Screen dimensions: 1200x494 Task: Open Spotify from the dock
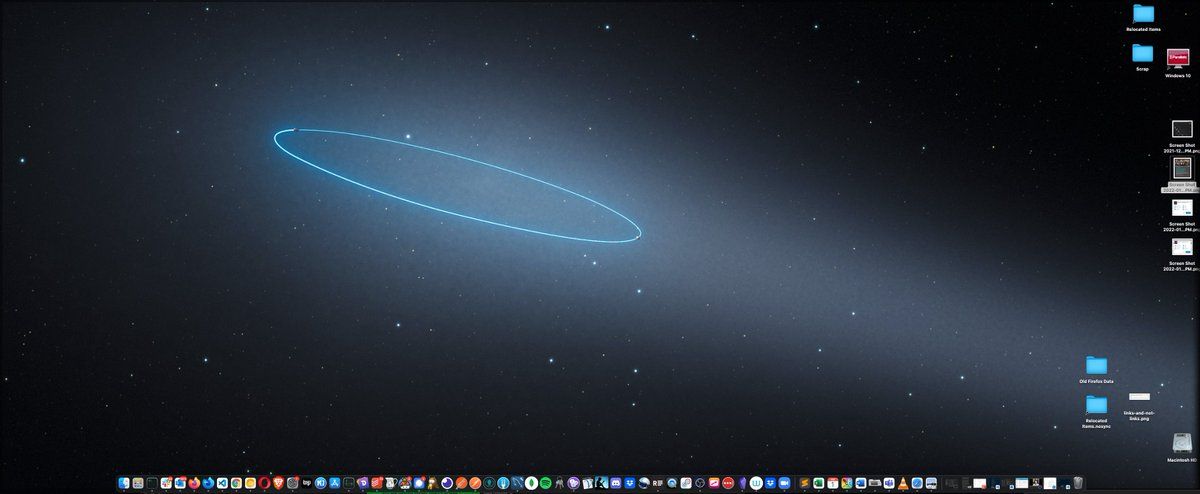(x=545, y=483)
